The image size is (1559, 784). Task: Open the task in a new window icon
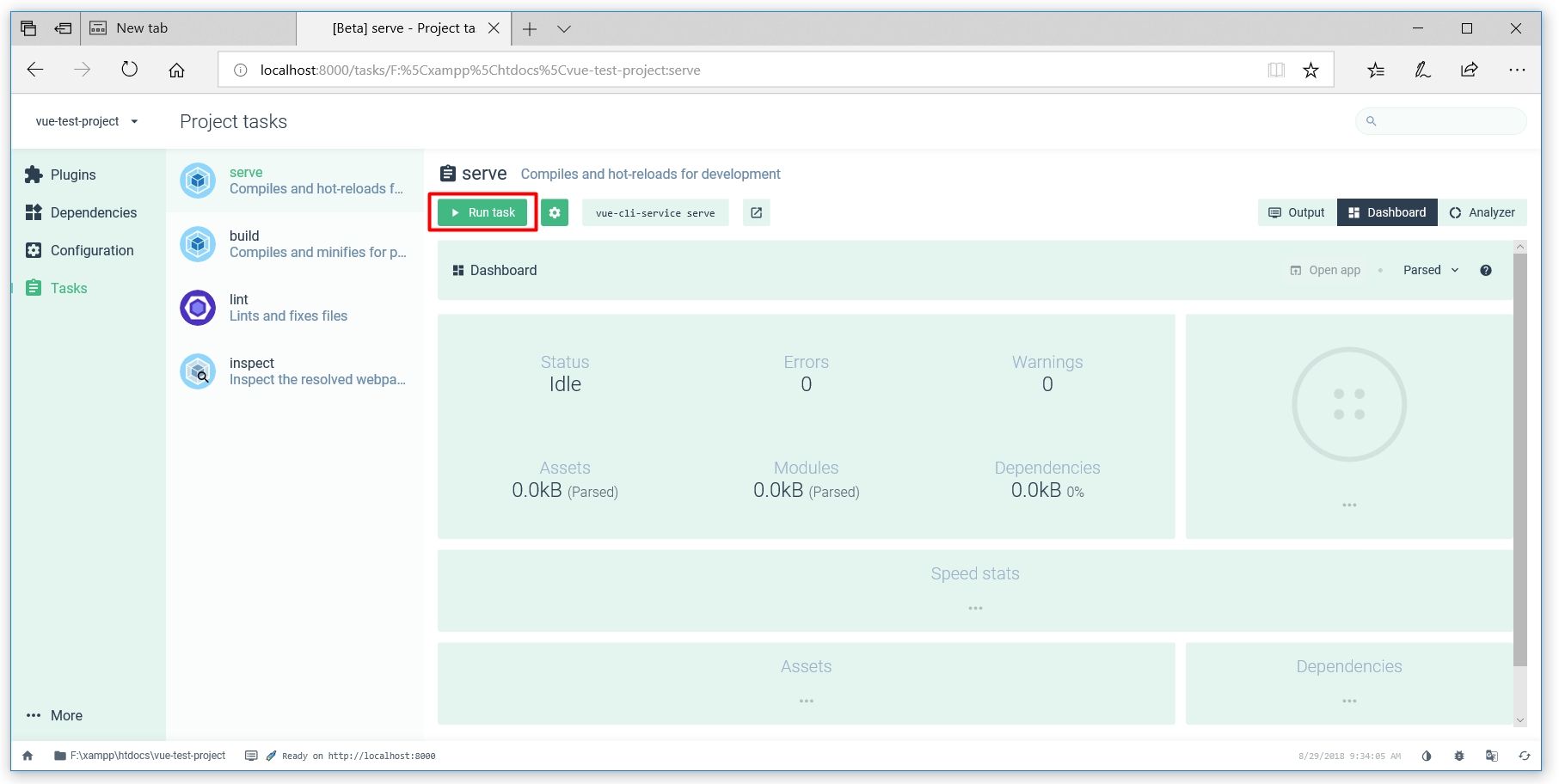click(756, 212)
